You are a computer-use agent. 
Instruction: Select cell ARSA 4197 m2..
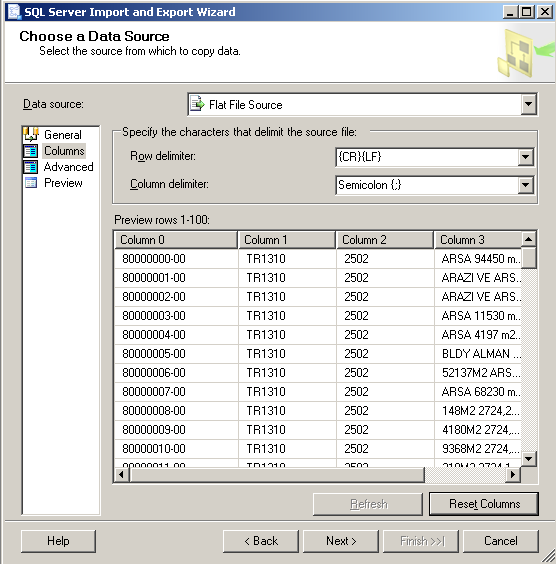coord(478,335)
